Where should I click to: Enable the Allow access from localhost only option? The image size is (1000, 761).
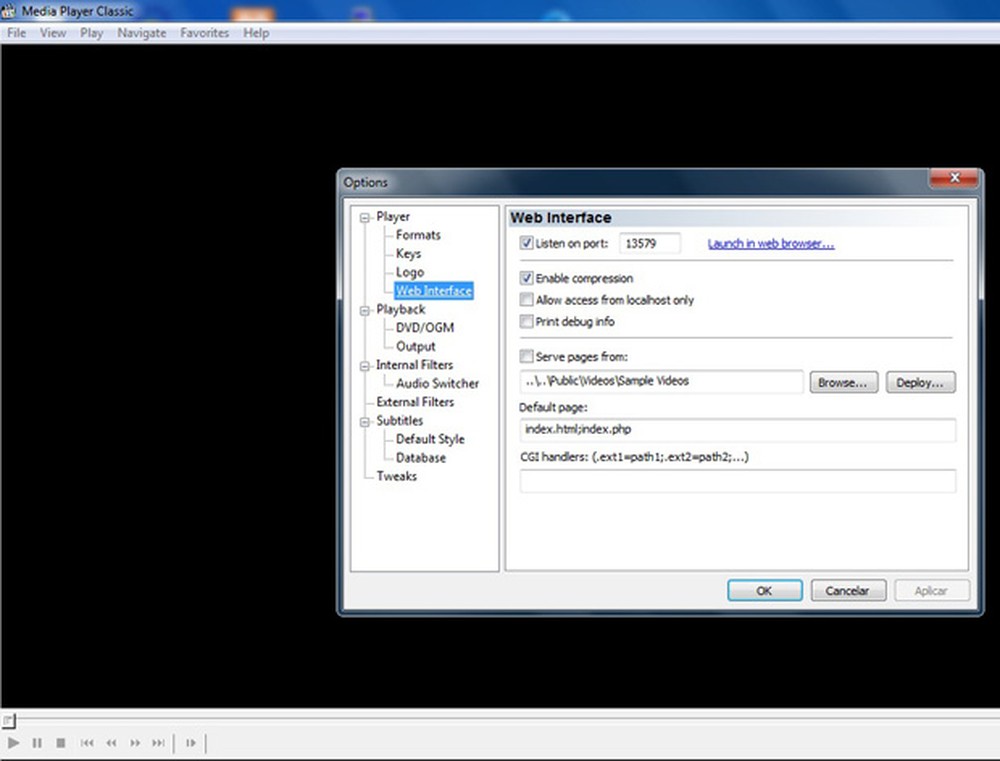click(526, 299)
